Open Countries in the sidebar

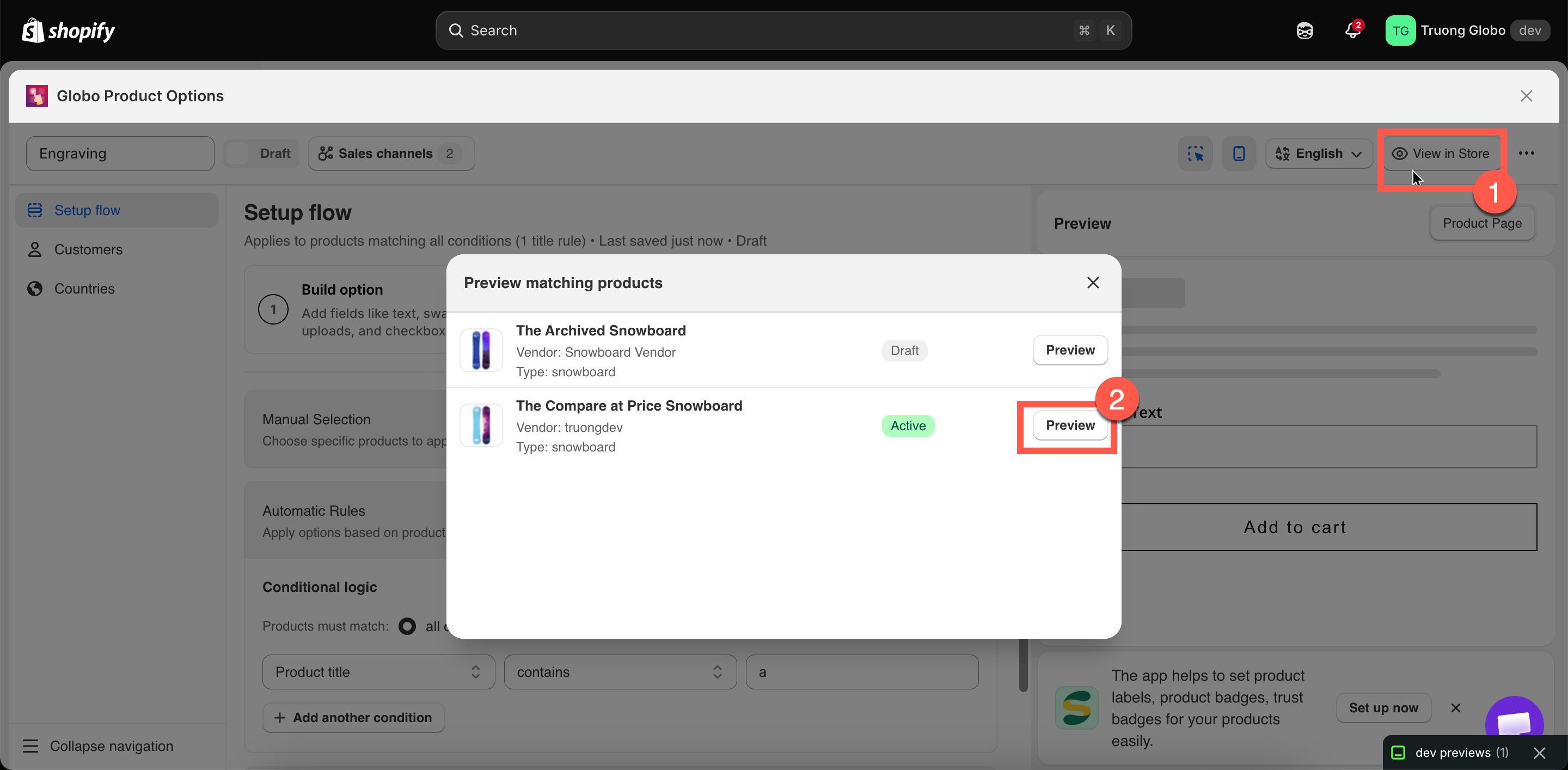pos(117,289)
